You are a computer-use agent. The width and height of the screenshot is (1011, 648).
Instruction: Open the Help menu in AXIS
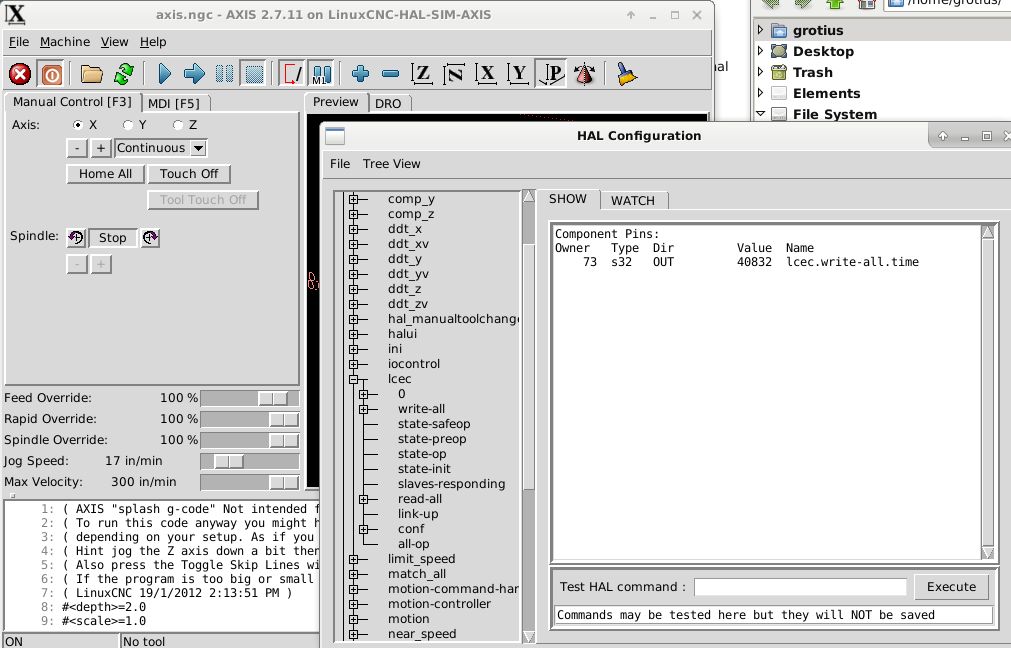tap(153, 42)
